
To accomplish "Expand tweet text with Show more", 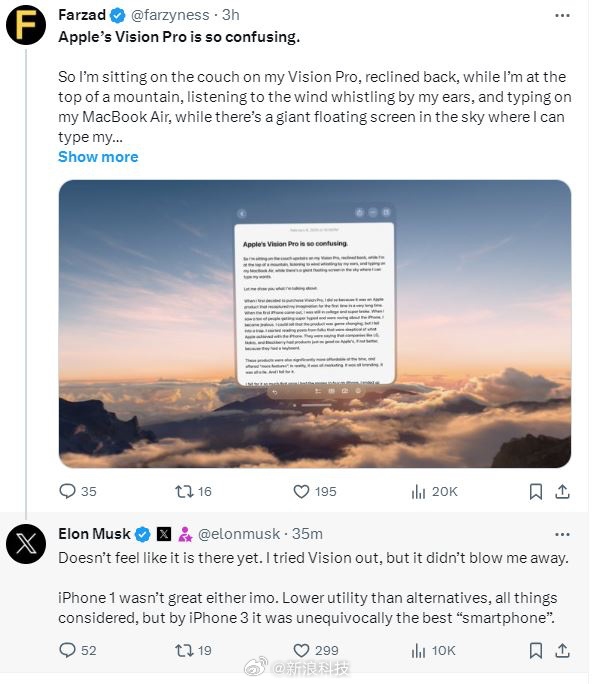I will coord(98,157).
